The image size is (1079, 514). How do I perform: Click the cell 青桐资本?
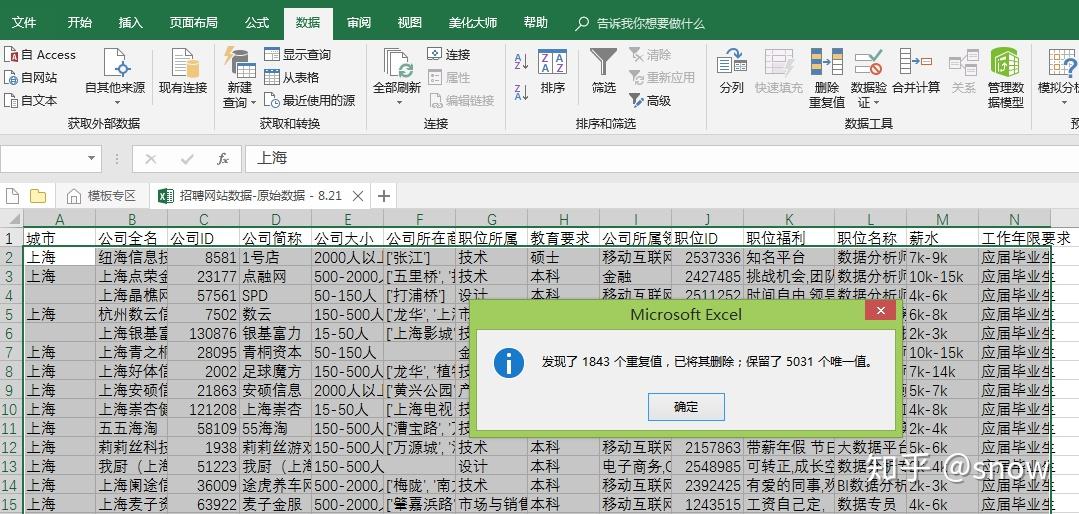pyautogui.click(x=275, y=352)
